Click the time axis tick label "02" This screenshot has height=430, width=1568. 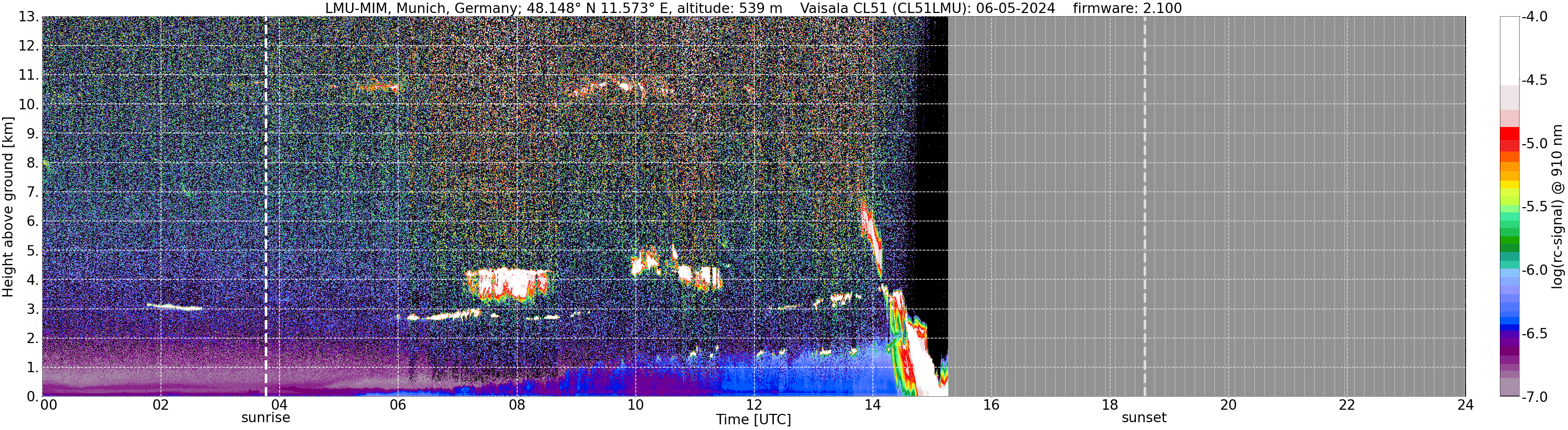[x=160, y=405]
